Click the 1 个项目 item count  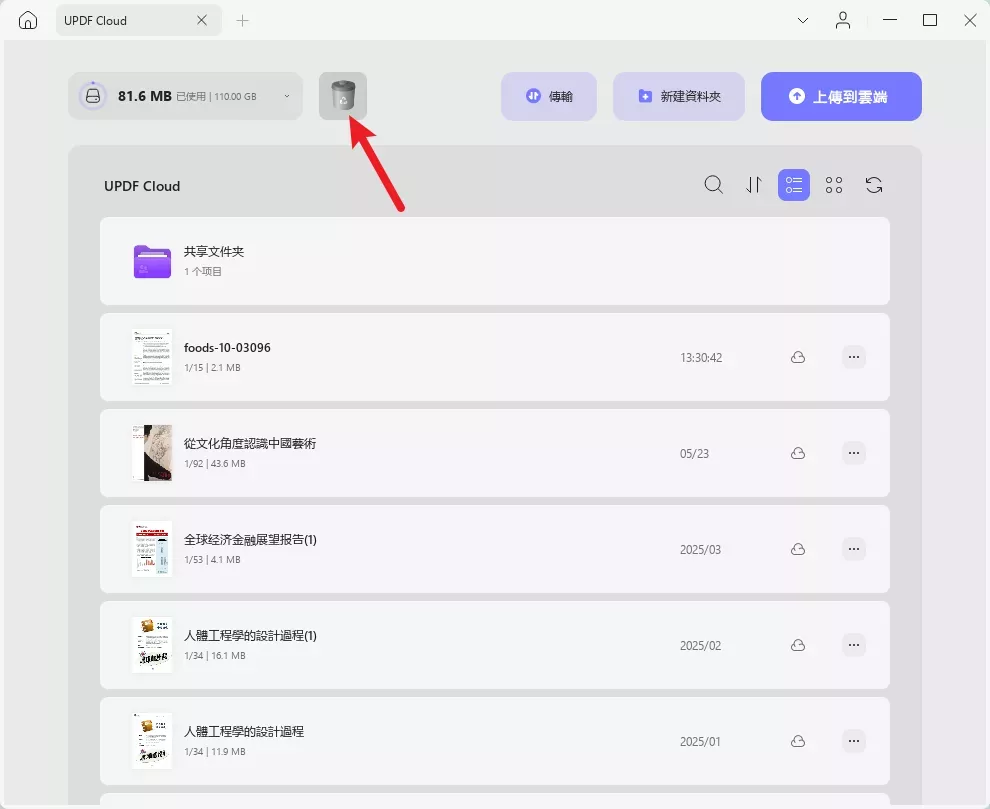coord(203,272)
